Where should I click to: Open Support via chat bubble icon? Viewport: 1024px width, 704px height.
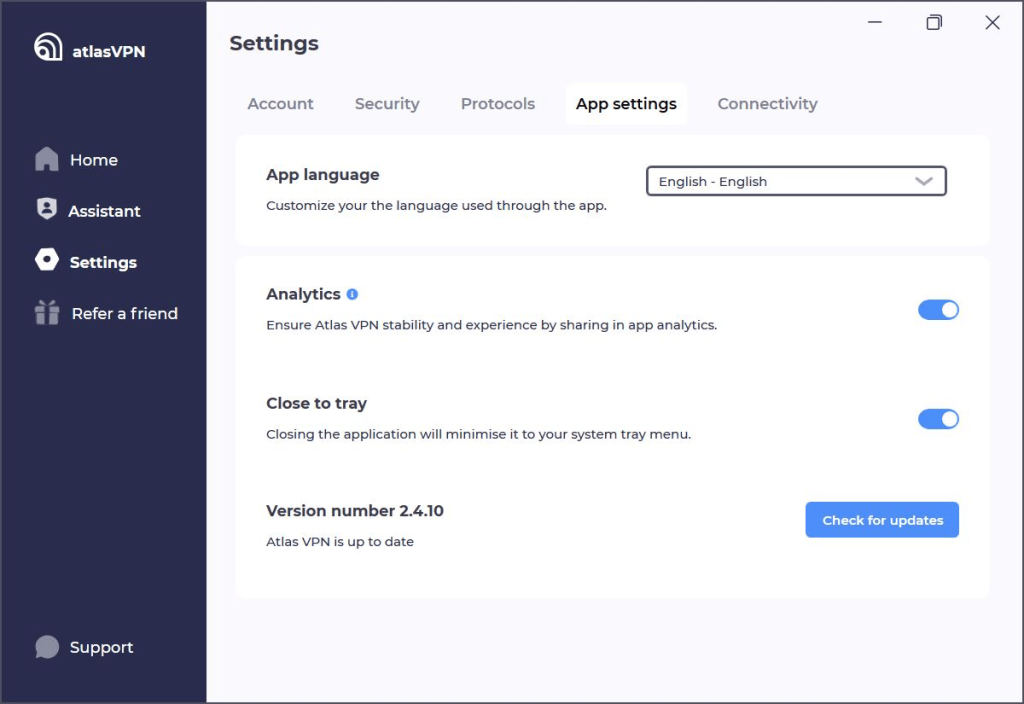[x=47, y=647]
